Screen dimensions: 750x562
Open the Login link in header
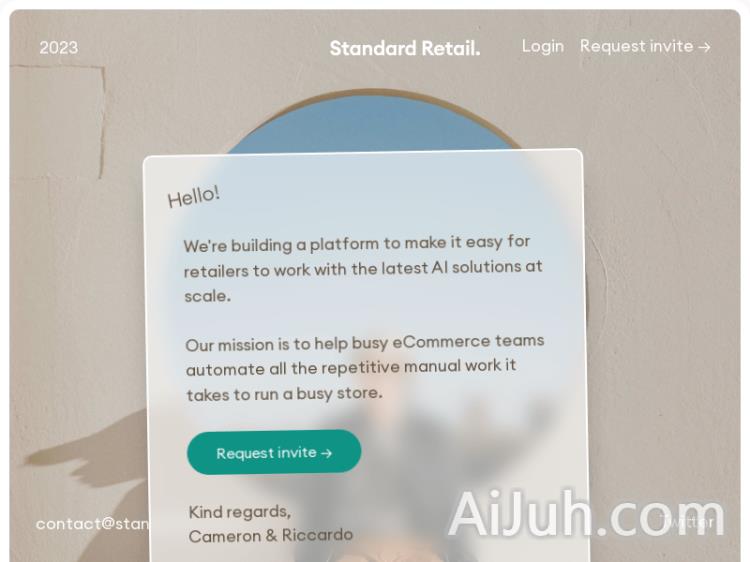(x=542, y=46)
